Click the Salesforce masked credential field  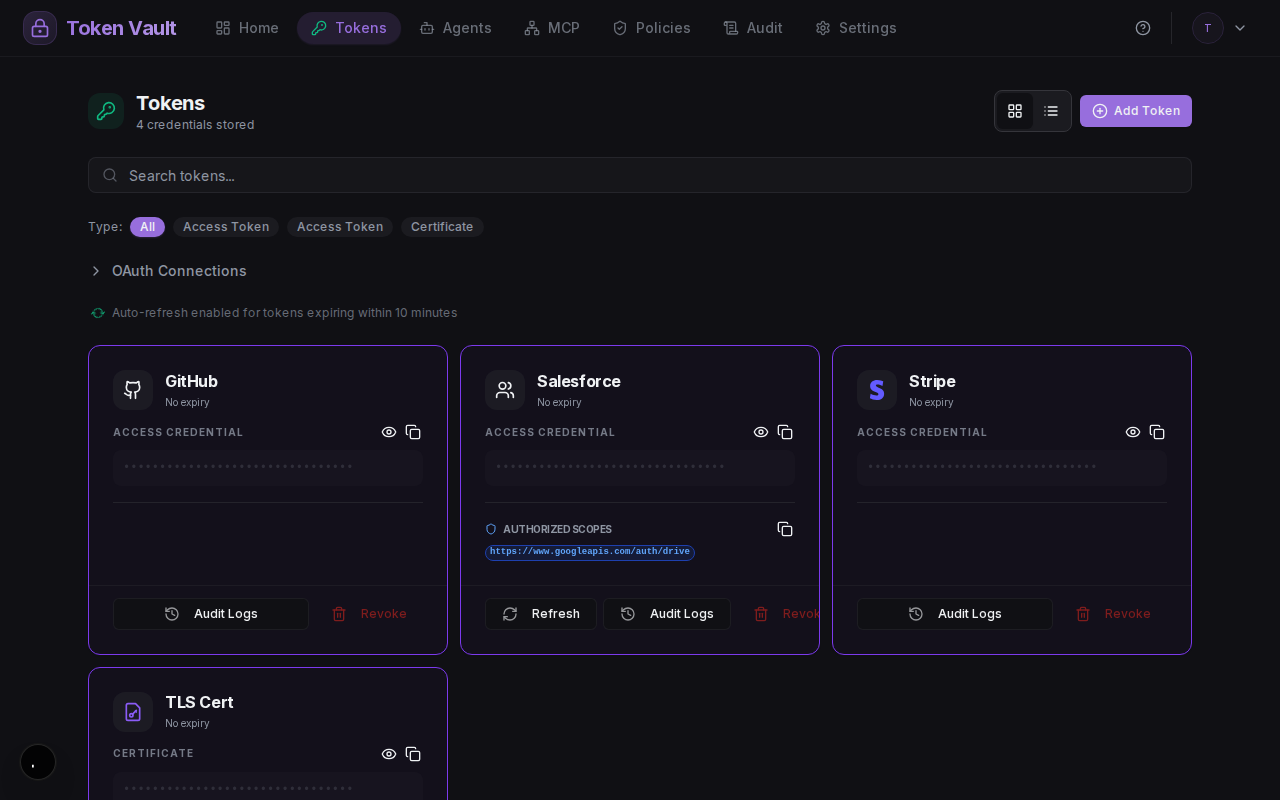coord(640,468)
